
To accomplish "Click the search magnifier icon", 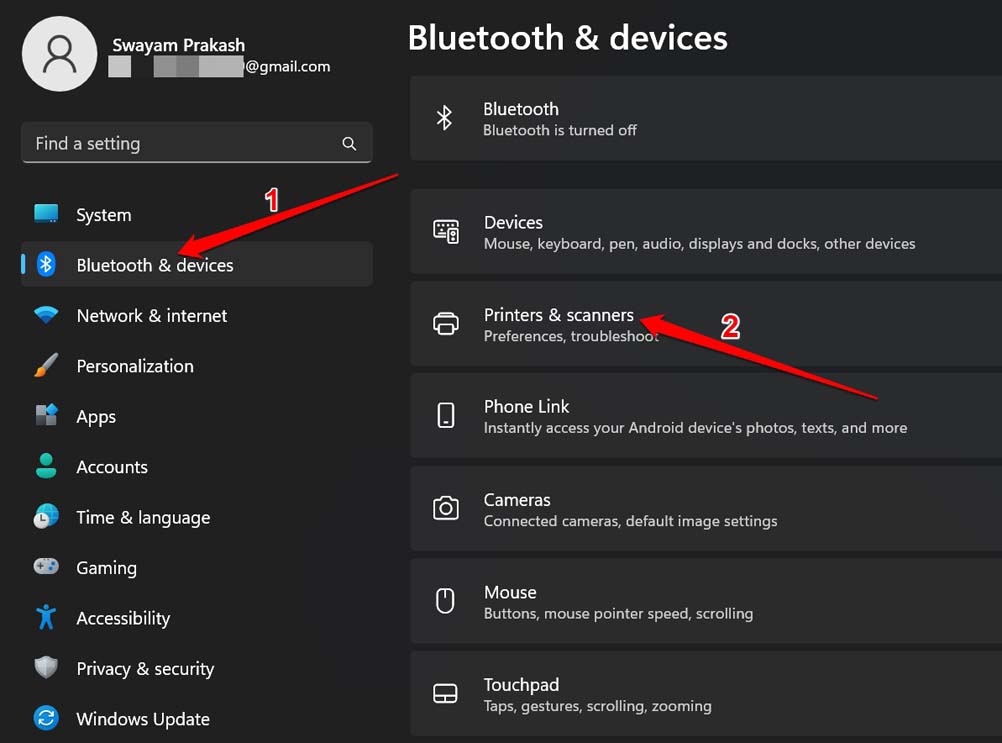I will click(x=349, y=144).
